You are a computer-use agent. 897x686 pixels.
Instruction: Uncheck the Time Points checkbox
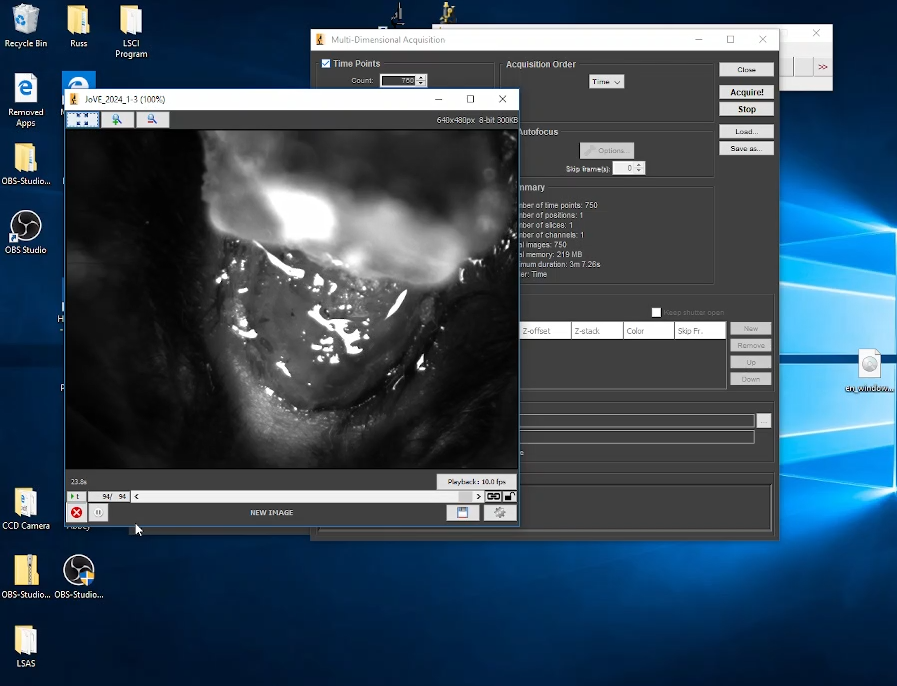(326, 64)
